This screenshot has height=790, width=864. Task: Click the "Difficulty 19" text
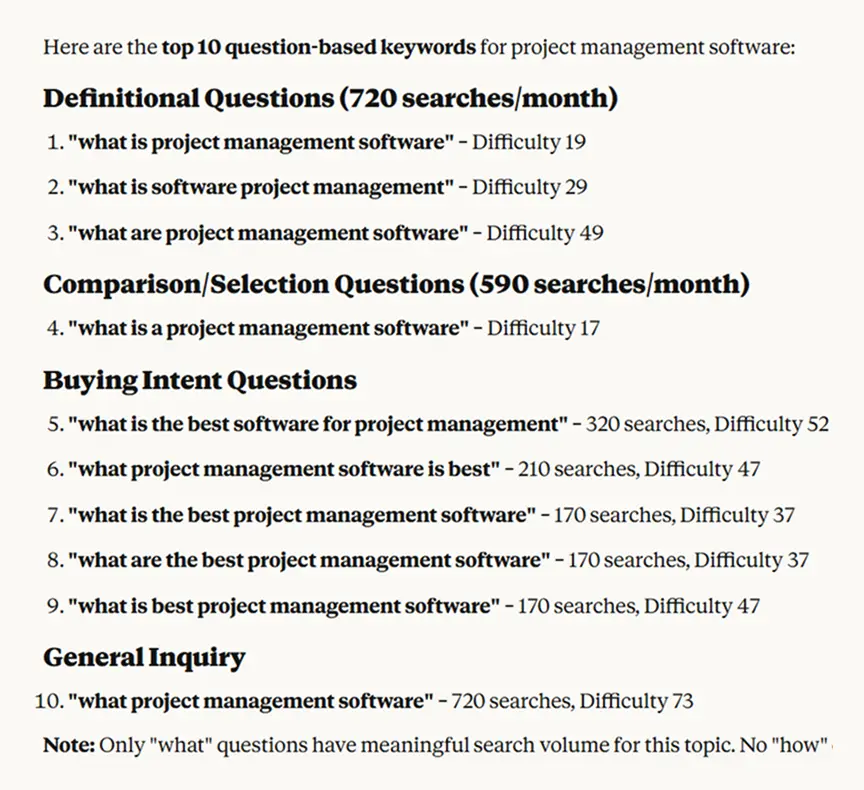529,142
